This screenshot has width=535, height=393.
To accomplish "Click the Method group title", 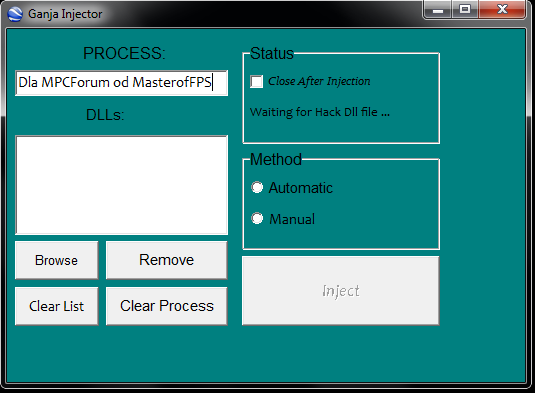I will click(x=276, y=159).
